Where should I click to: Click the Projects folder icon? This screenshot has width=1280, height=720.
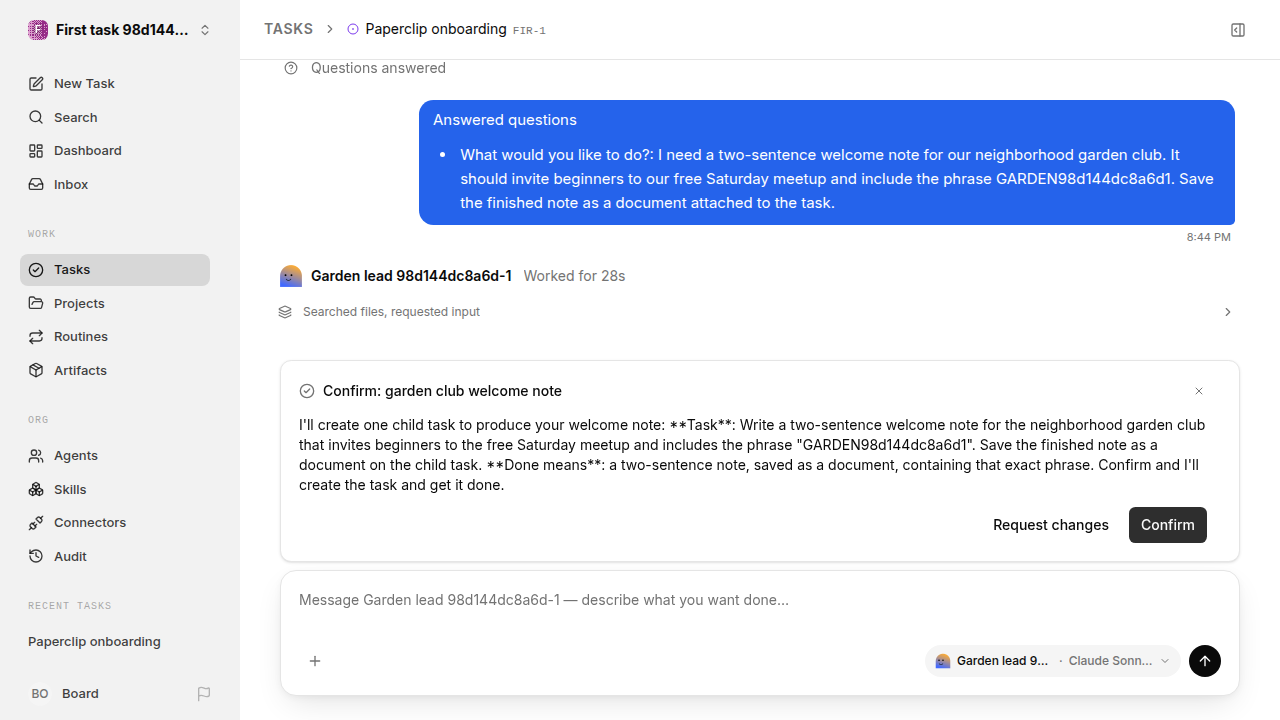[36, 303]
